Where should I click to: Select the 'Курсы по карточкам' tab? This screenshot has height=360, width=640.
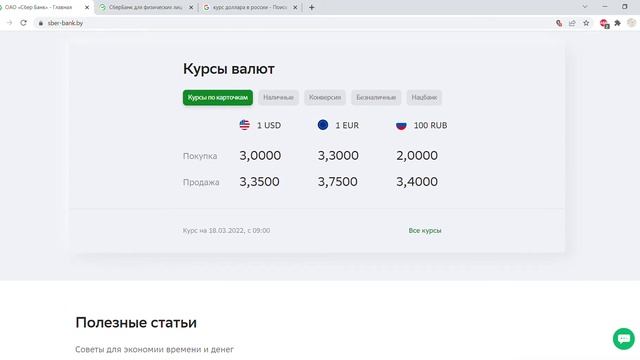[x=218, y=98]
